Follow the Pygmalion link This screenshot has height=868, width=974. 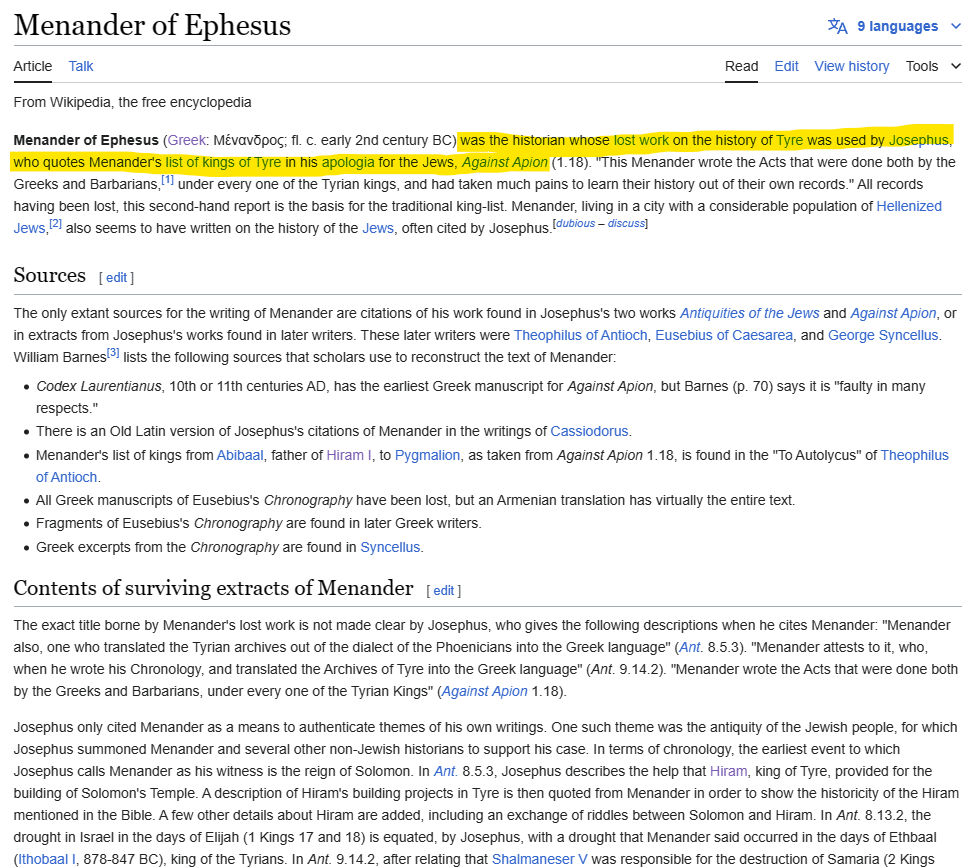pyautogui.click(x=427, y=455)
